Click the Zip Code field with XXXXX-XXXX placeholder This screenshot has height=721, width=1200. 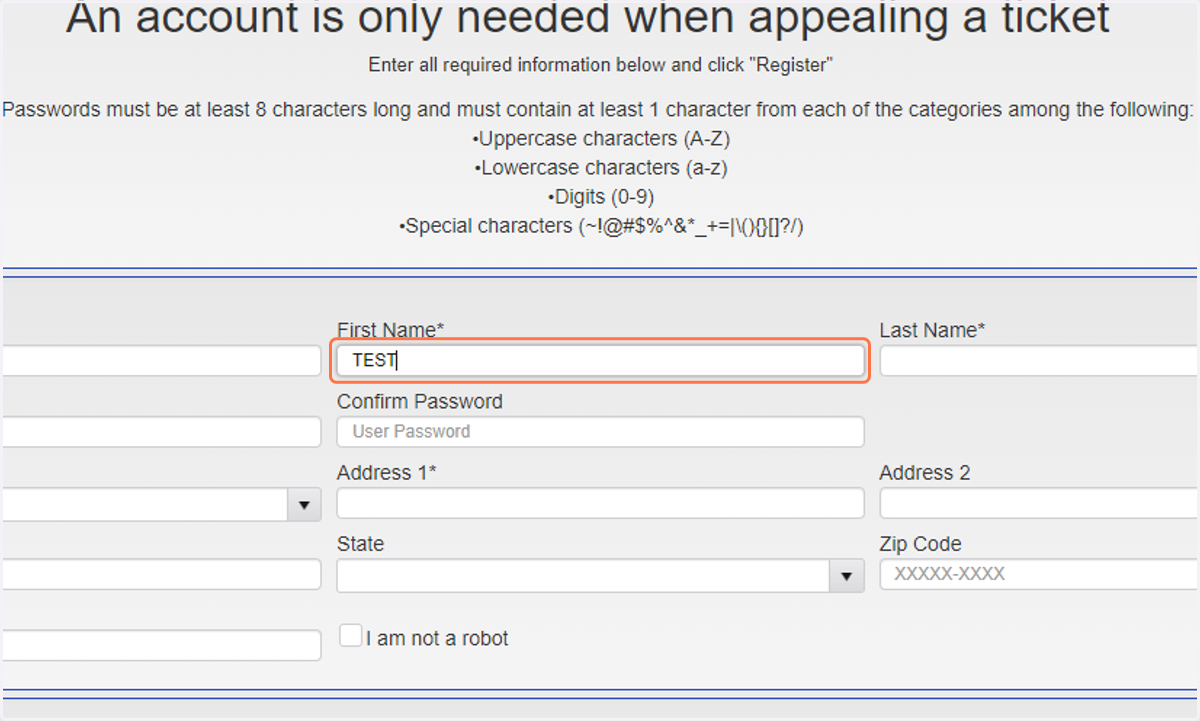1039,575
